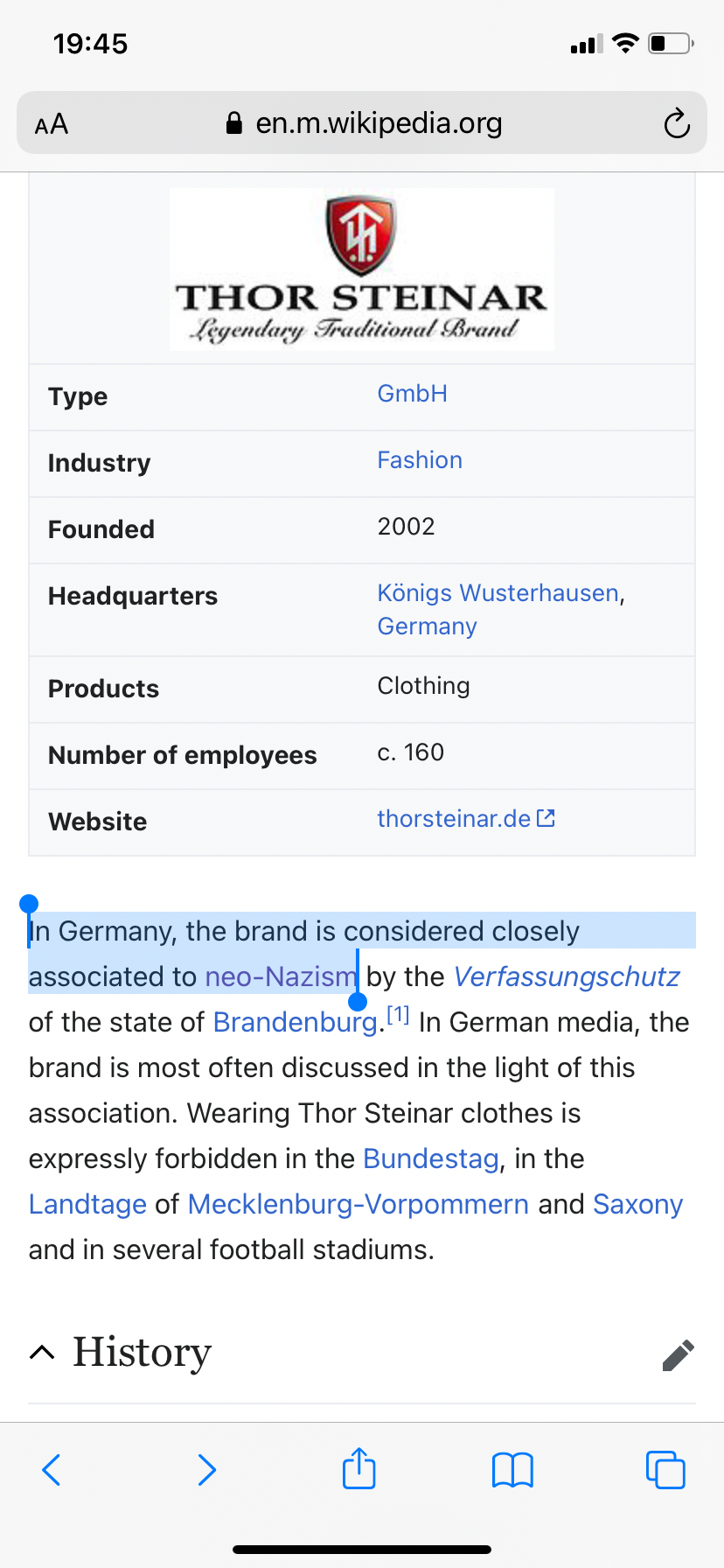724x1568 pixels.
Task: Open the GmbH link
Action: tap(412, 394)
